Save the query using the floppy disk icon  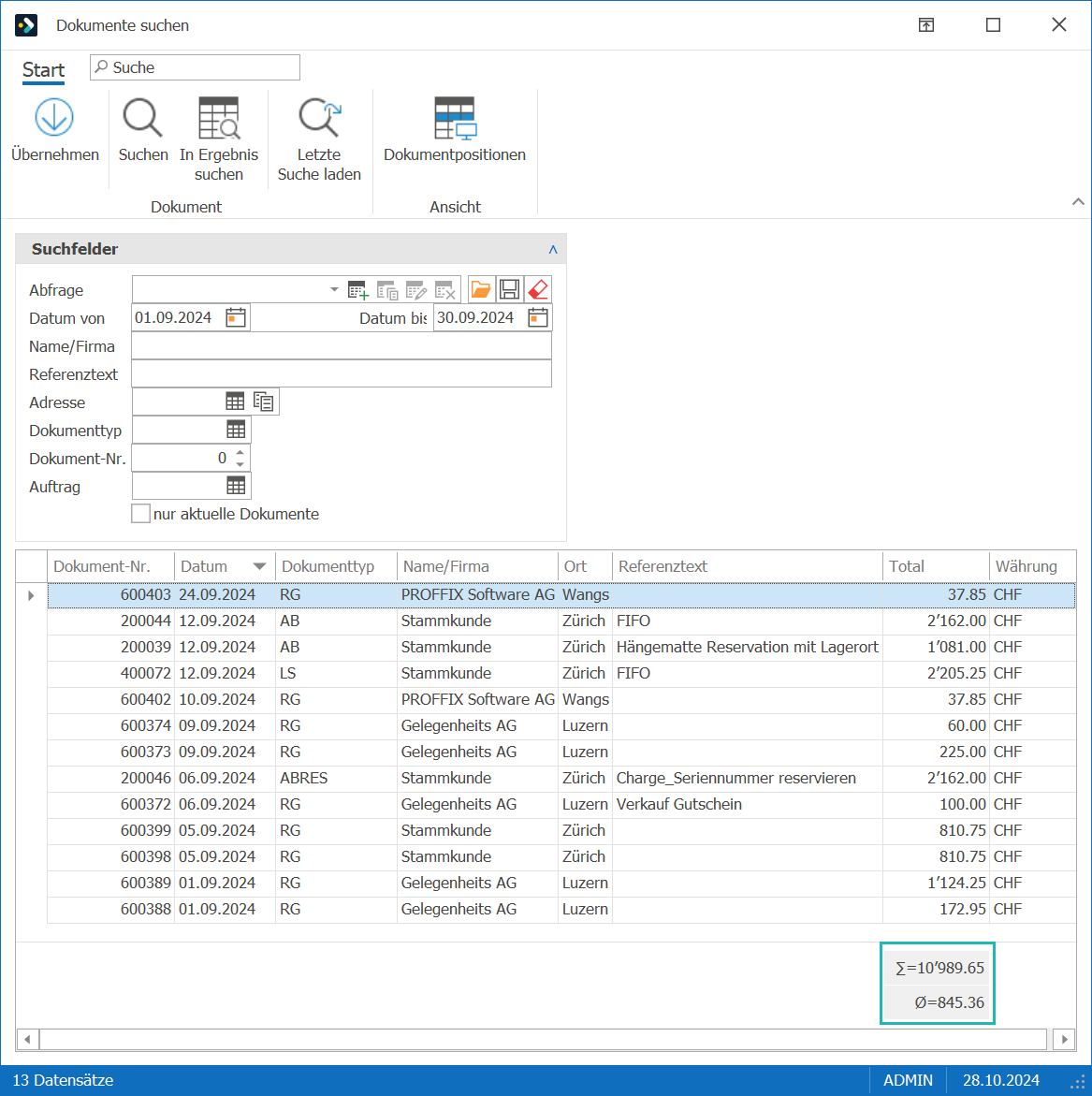point(509,289)
